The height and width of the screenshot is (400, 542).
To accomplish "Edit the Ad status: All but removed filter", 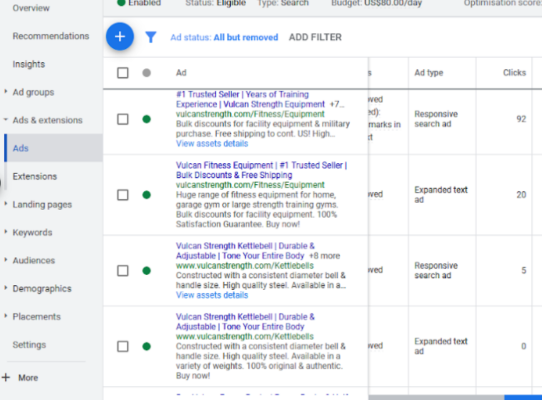I will pyautogui.click(x=224, y=37).
